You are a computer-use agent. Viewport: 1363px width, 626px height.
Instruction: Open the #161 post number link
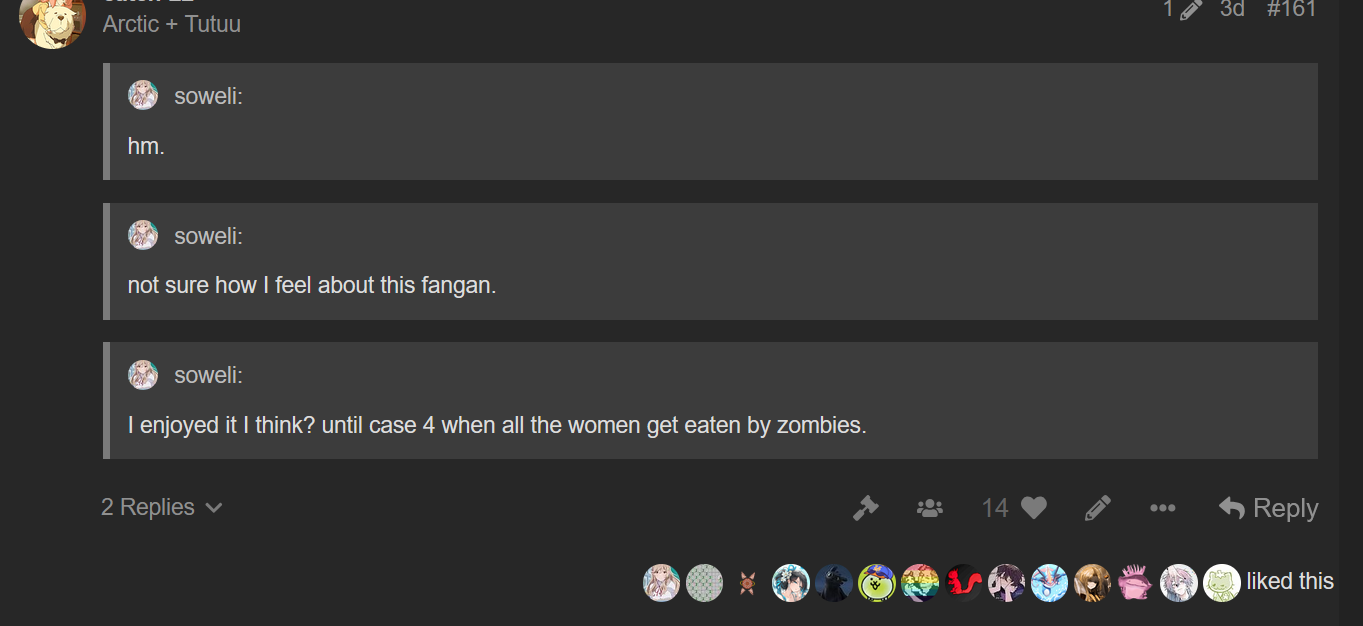pos(1291,9)
